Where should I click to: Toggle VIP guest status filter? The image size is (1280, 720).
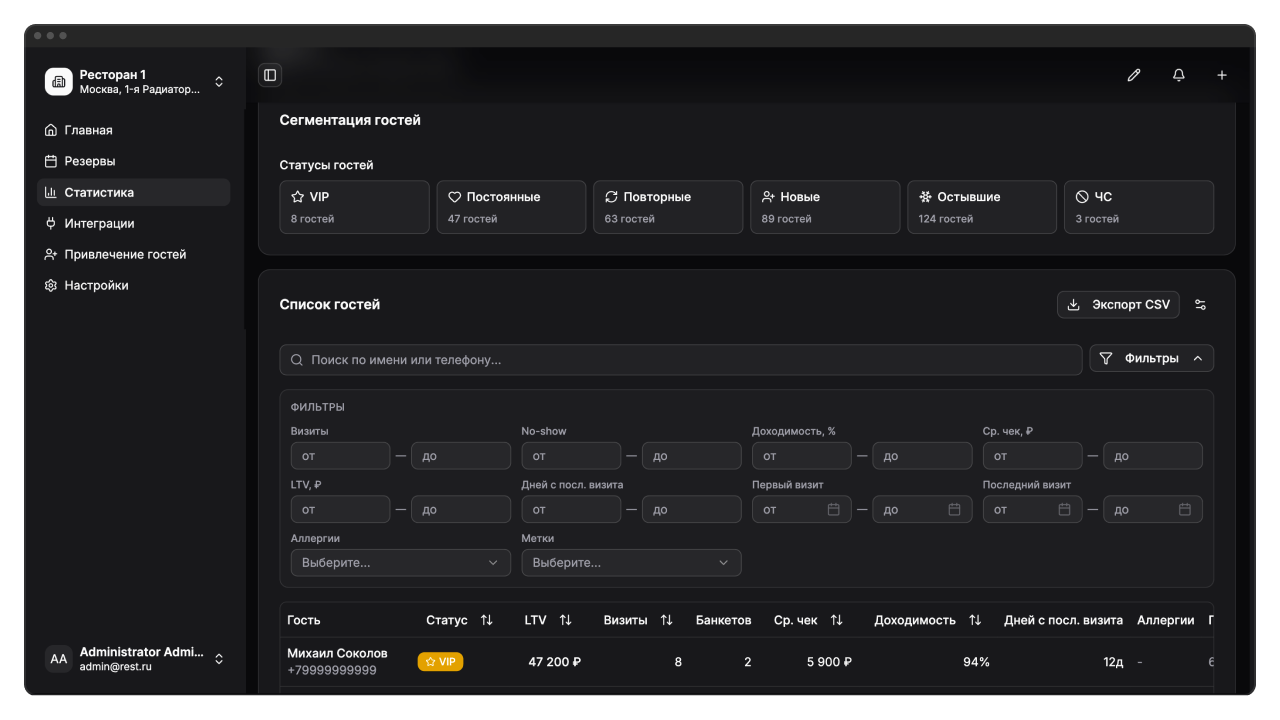coord(354,207)
